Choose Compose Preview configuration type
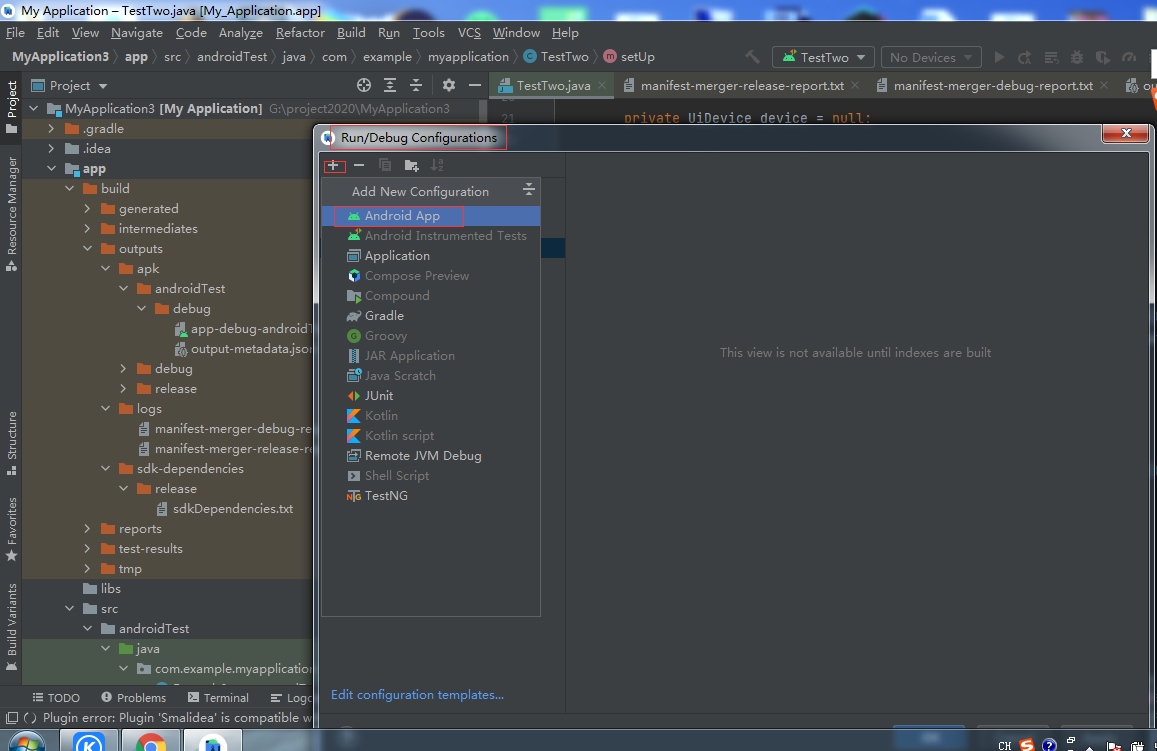Viewport: 1157px width, 751px height. point(431,275)
